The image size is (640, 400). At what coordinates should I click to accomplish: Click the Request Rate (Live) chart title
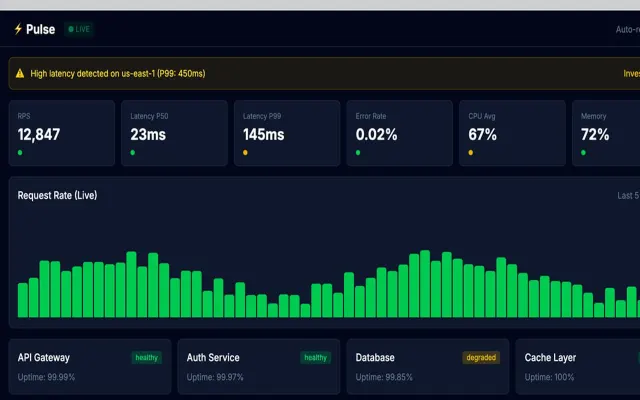57,196
